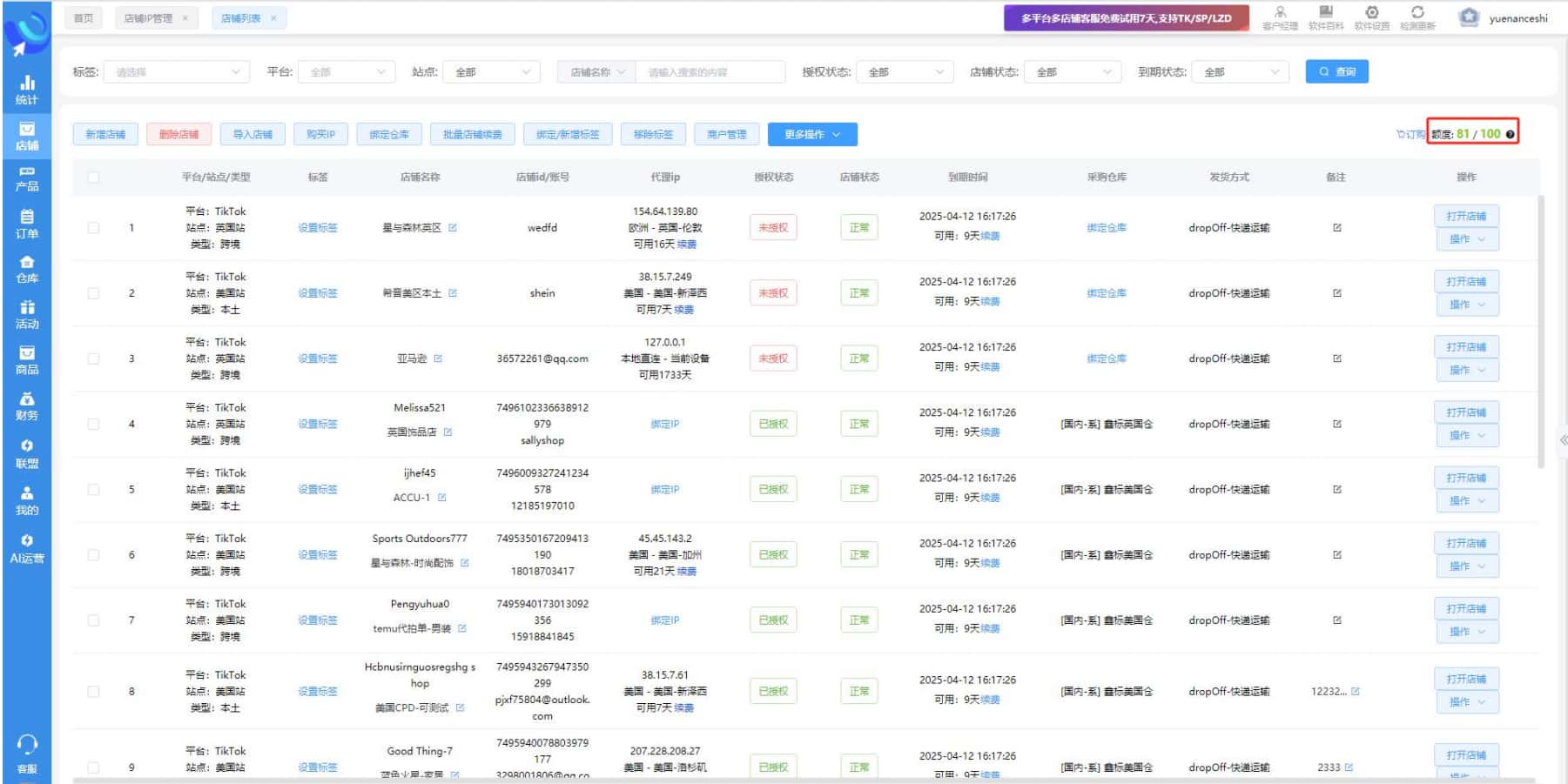Screen dimensions: 1568x784
Task: Open the 客户经理 person icon
Action: (1280, 12)
